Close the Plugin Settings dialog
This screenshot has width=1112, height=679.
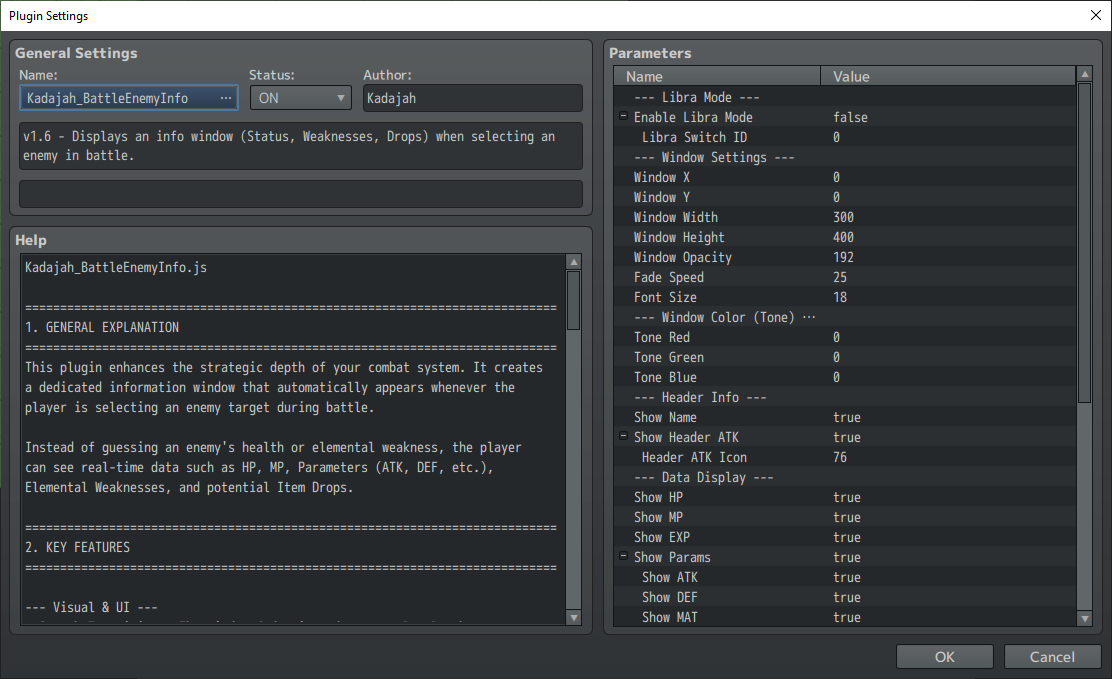pos(1096,15)
